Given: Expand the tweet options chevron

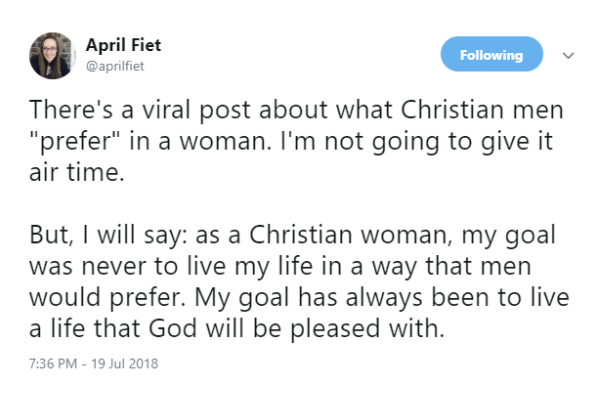Looking at the screenshot, I should tap(570, 55).
